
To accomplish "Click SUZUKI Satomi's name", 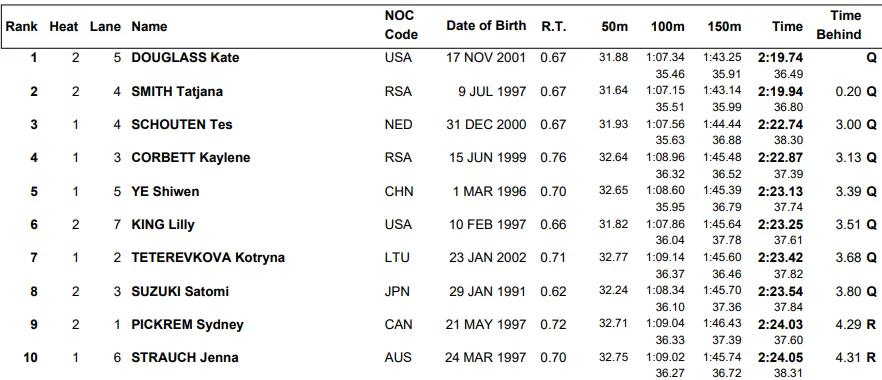I will tap(180, 291).
